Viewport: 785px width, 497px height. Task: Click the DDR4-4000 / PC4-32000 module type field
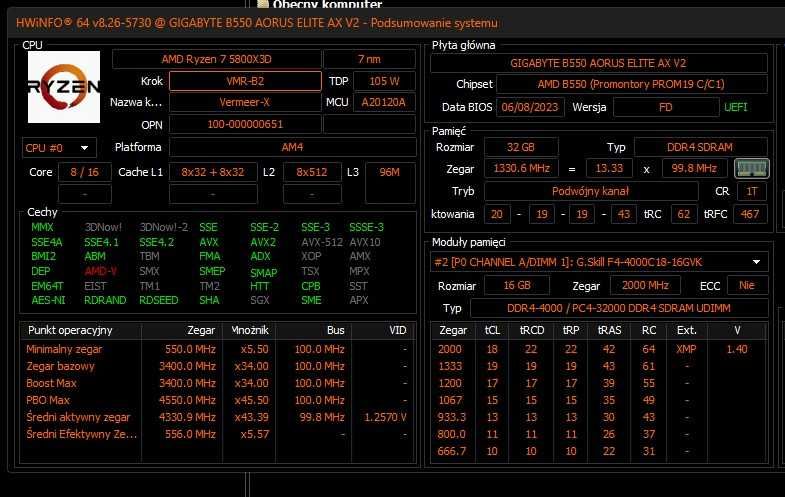pos(619,308)
